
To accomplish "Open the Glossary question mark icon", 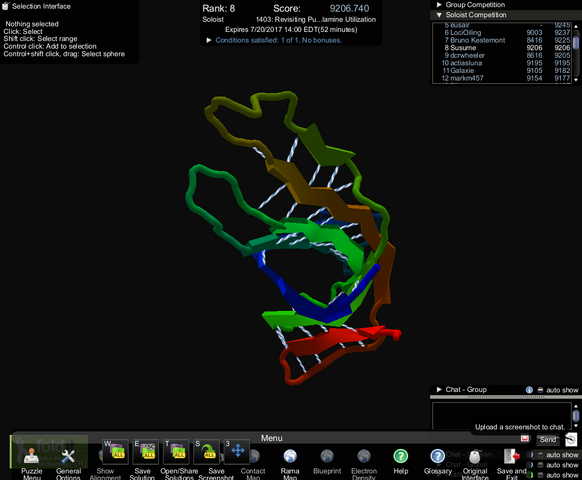I will [438, 457].
